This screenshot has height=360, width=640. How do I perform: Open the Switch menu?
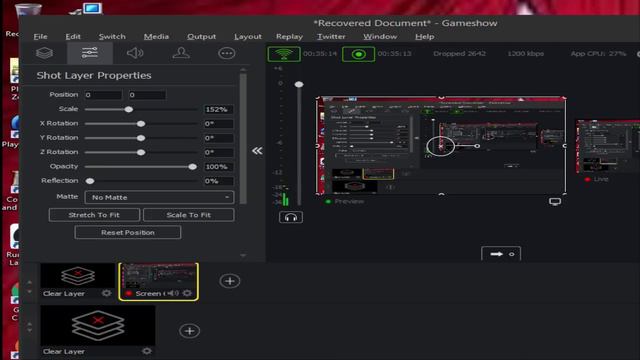(x=112, y=36)
